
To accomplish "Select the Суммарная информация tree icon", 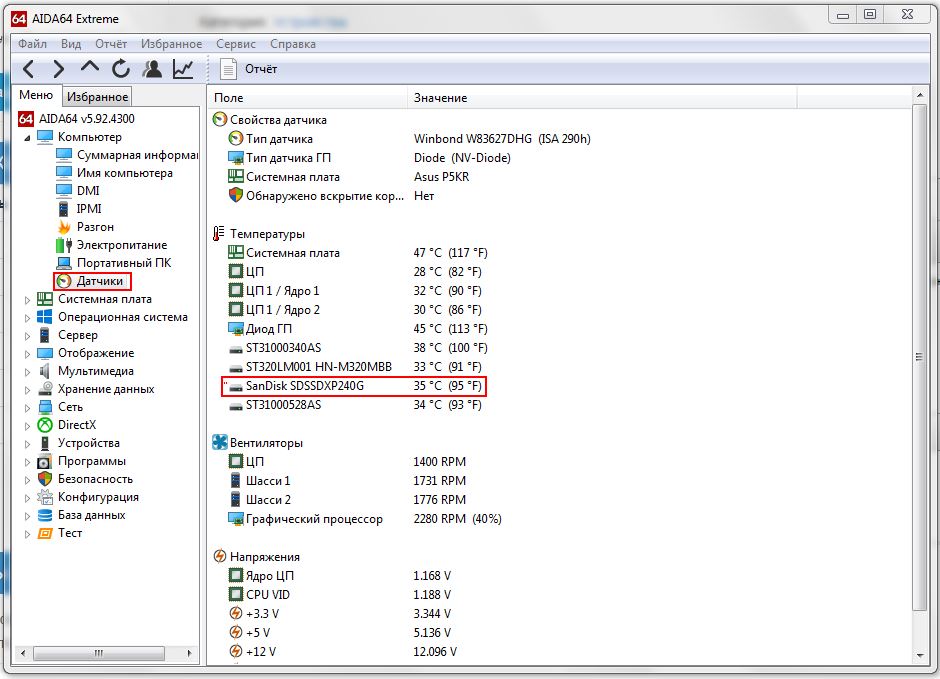I will [64, 155].
